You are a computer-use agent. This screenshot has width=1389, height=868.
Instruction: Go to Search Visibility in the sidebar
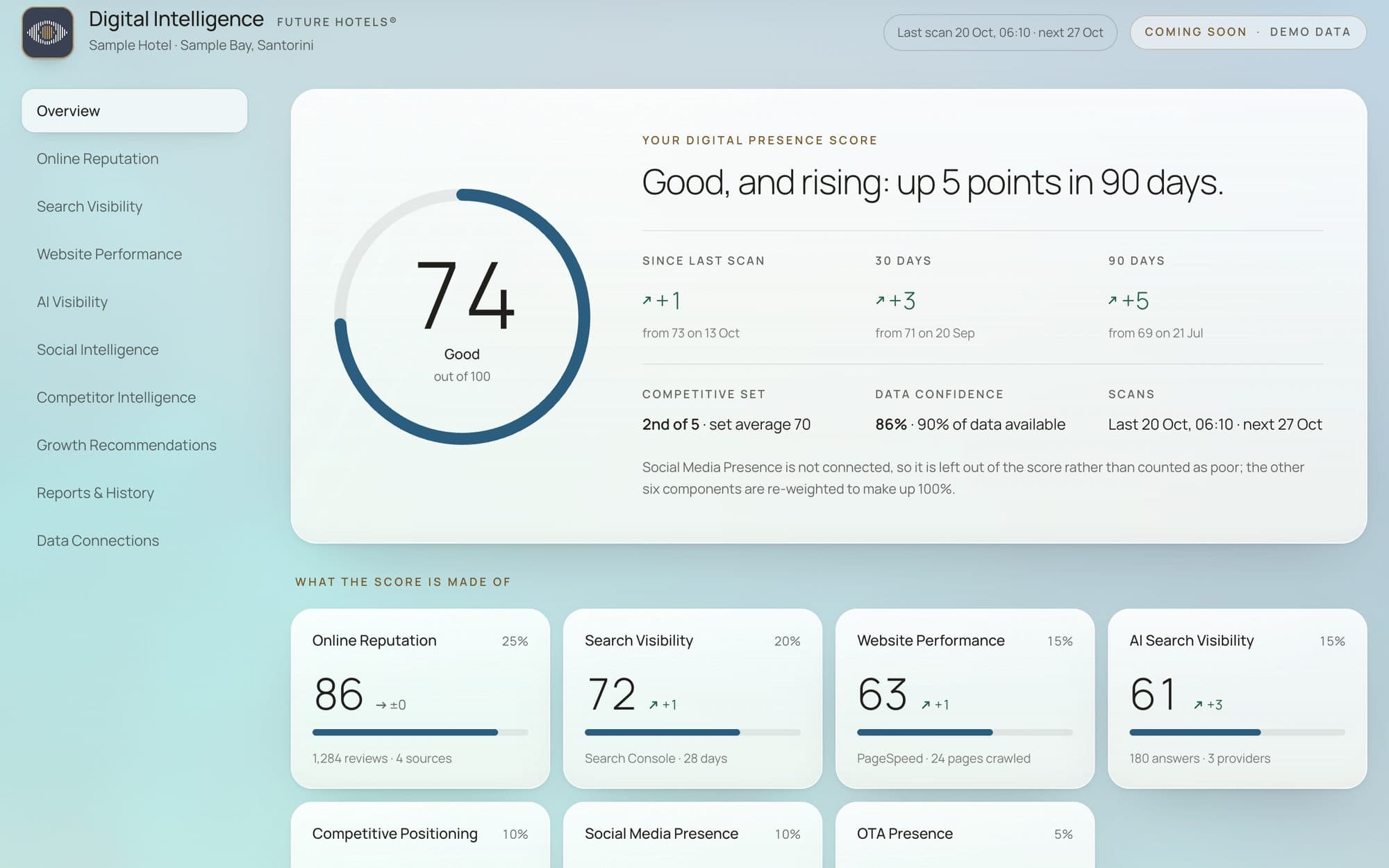click(134, 207)
